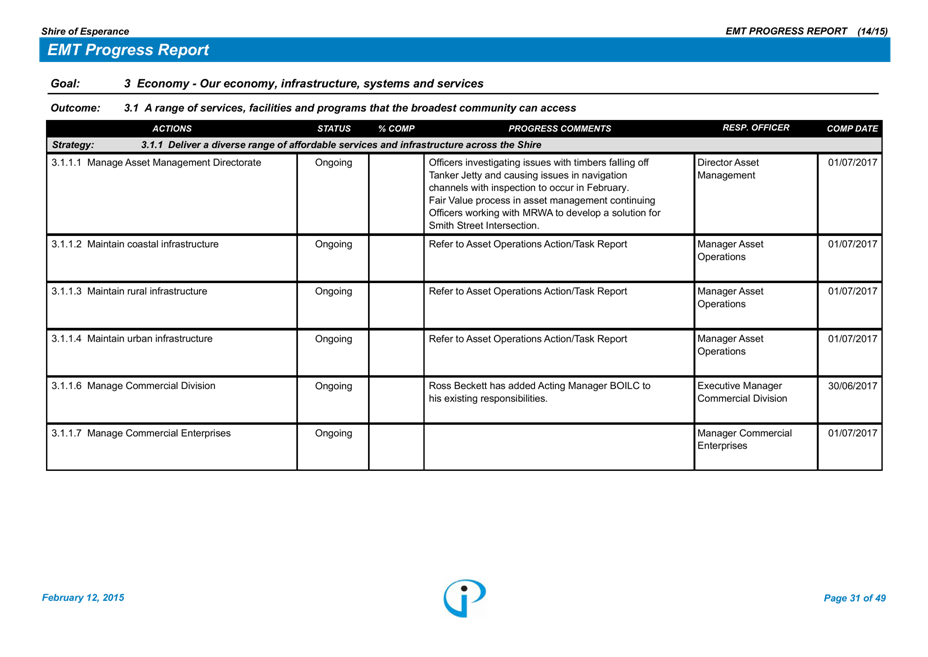Select the ACTIONS column header
This screenshot has height=657, width=928.
click(172, 129)
